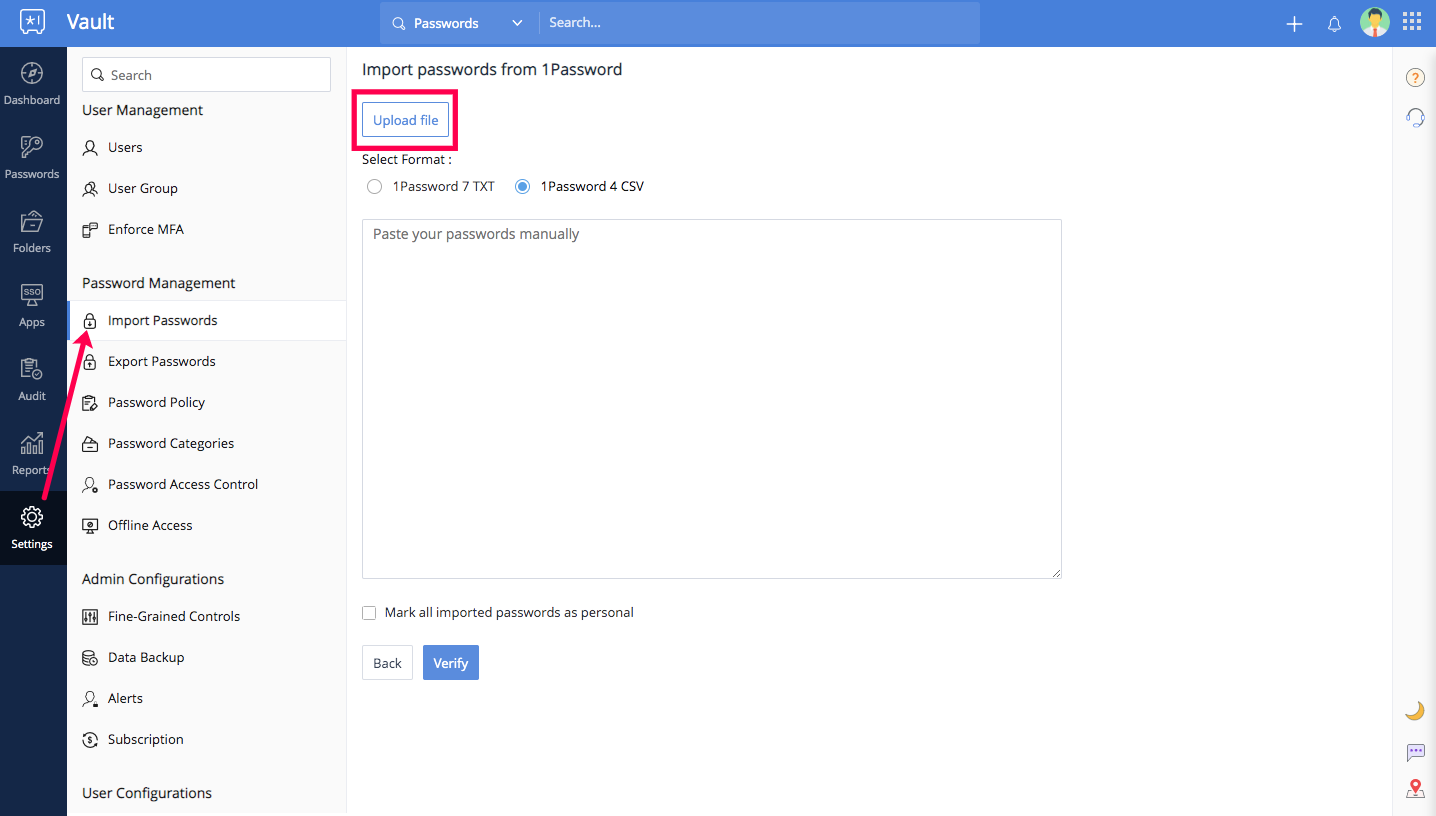Toggle night mode moon icon

1415,711
